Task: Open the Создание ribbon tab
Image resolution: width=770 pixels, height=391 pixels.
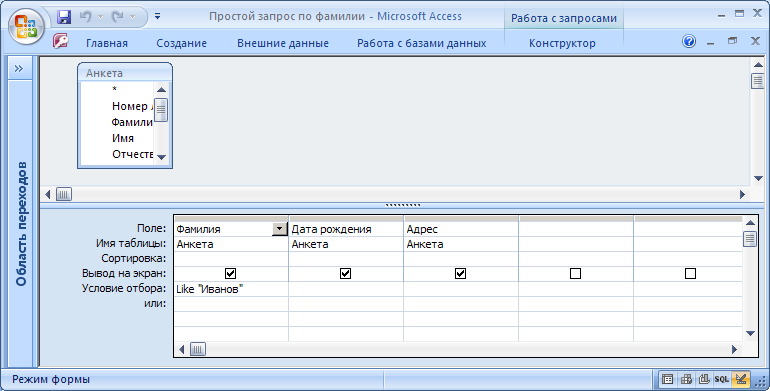Action: 182,43
